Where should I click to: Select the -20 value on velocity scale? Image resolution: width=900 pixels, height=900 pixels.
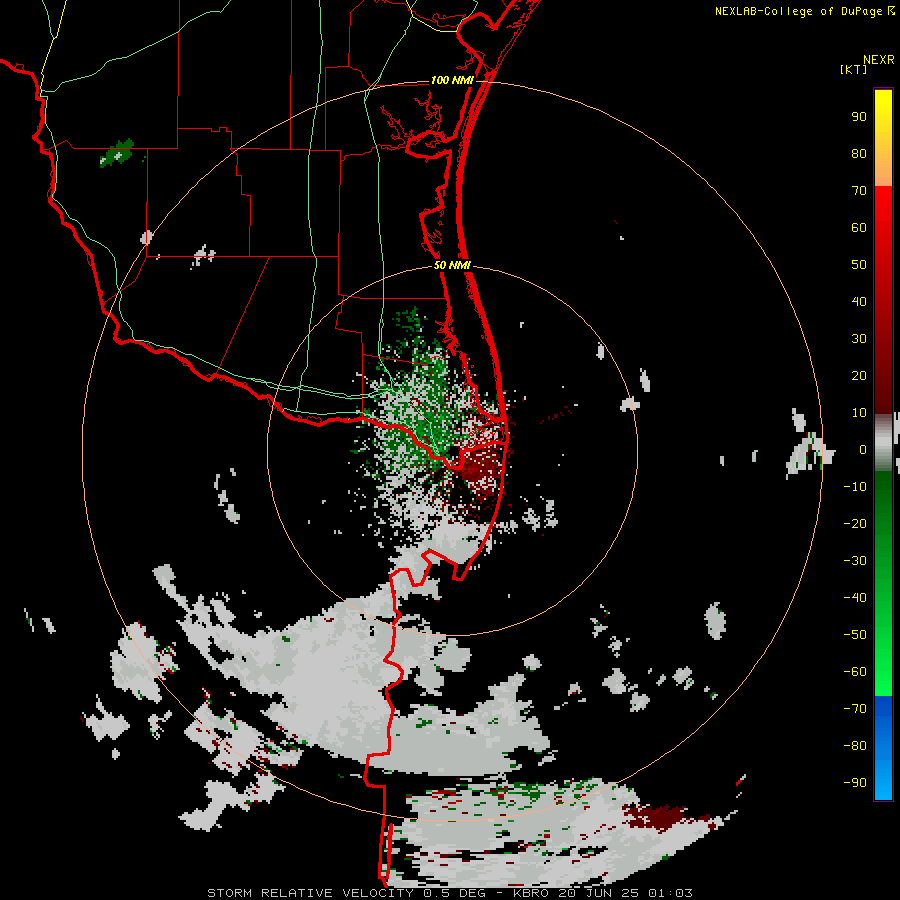(x=855, y=524)
